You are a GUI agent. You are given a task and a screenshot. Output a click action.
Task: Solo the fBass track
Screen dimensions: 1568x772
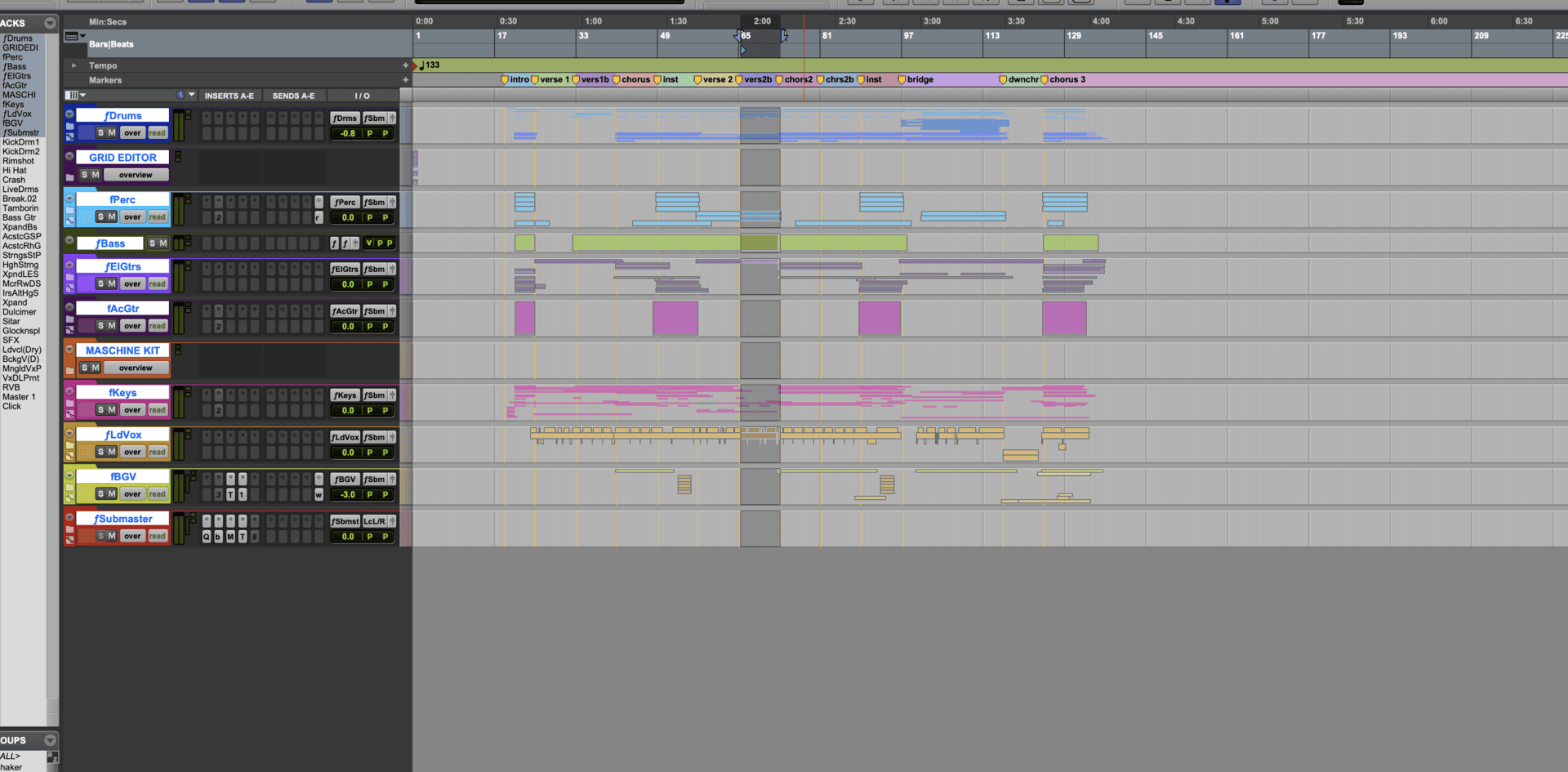(x=154, y=243)
